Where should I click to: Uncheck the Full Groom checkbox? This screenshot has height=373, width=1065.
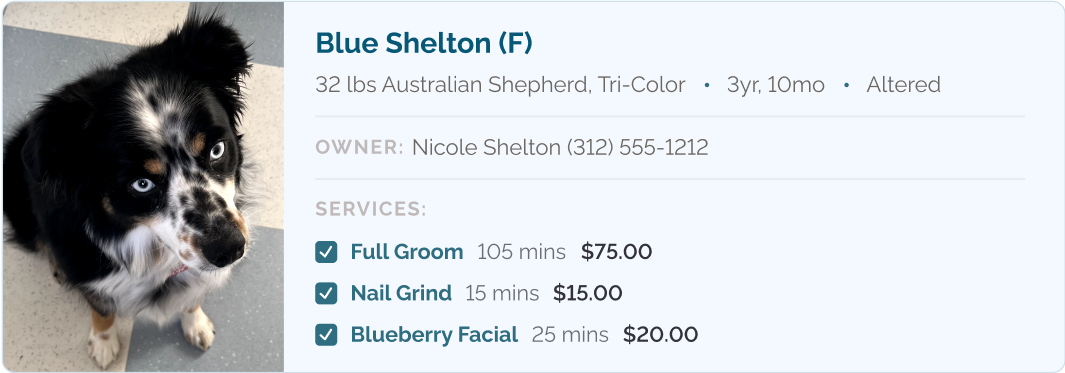pyautogui.click(x=326, y=252)
